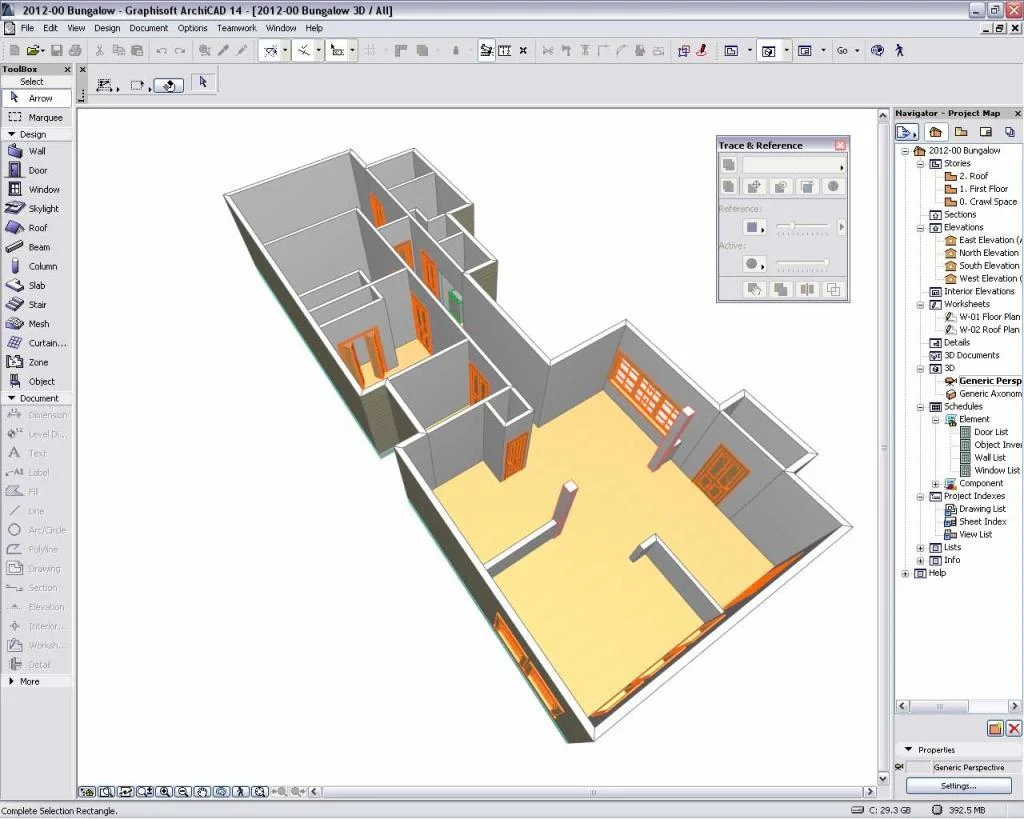Viewport: 1024px width, 819px height.
Task: Open the 1. First Floor story
Action: click(x=983, y=189)
